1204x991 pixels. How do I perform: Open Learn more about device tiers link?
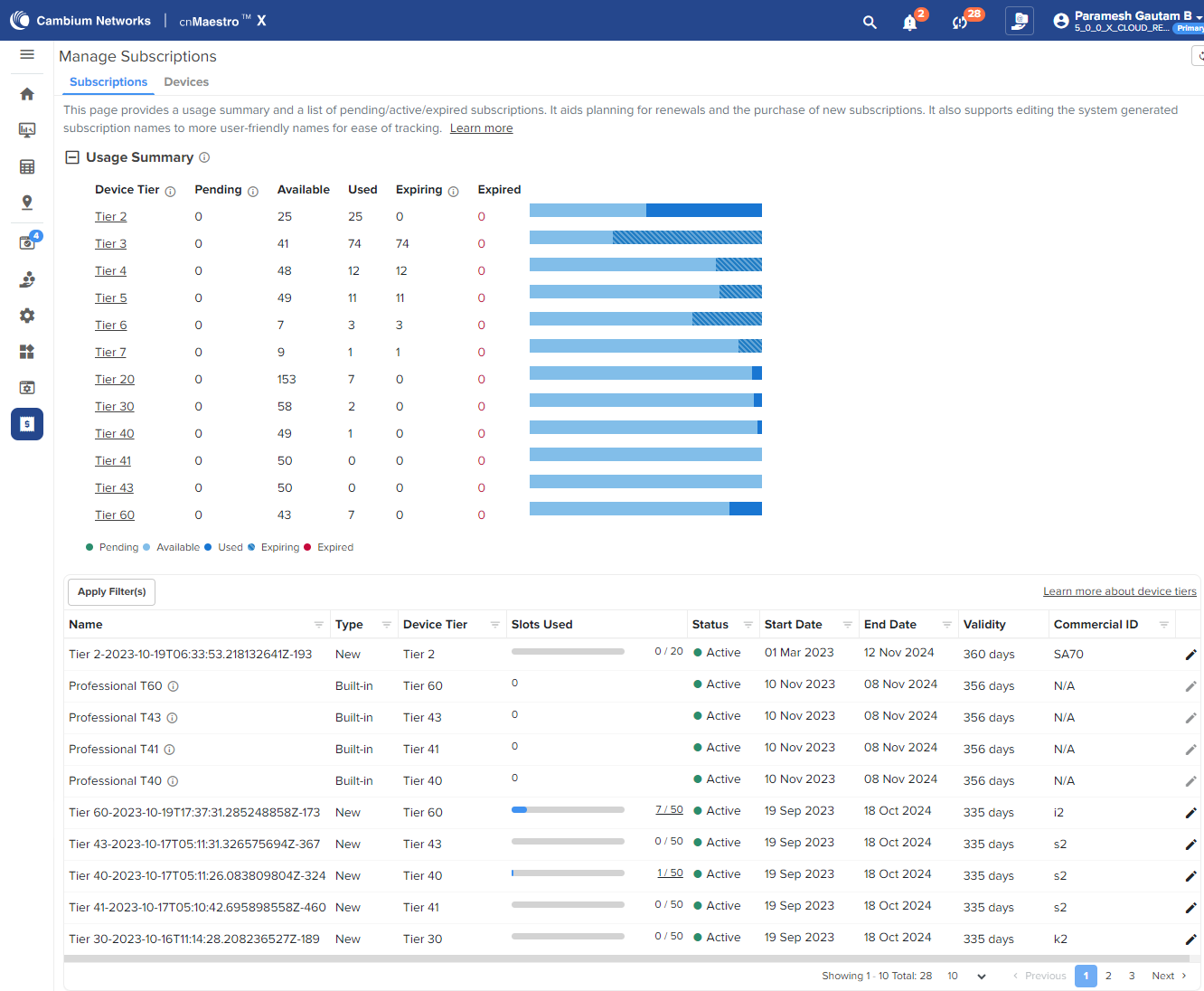(1119, 591)
